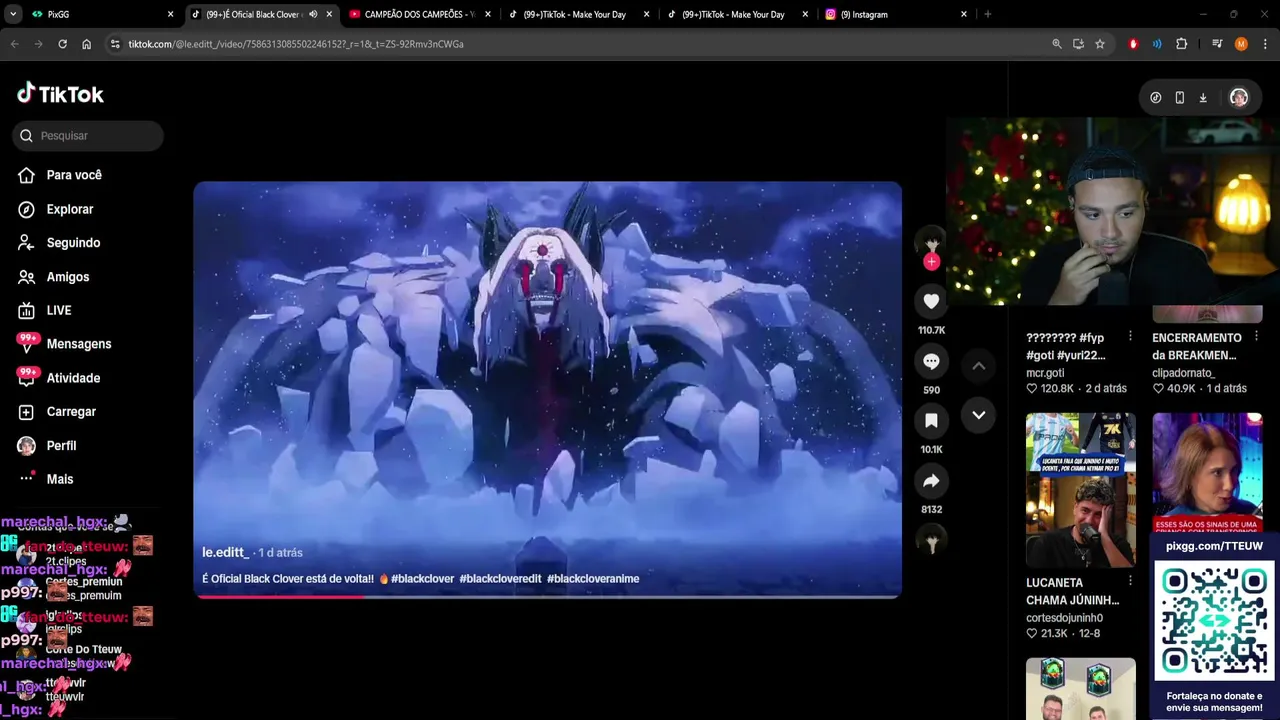The height and width of the screenshot is (720, 1280).
Task: Go to browser home page
Action: click(86, 44)
